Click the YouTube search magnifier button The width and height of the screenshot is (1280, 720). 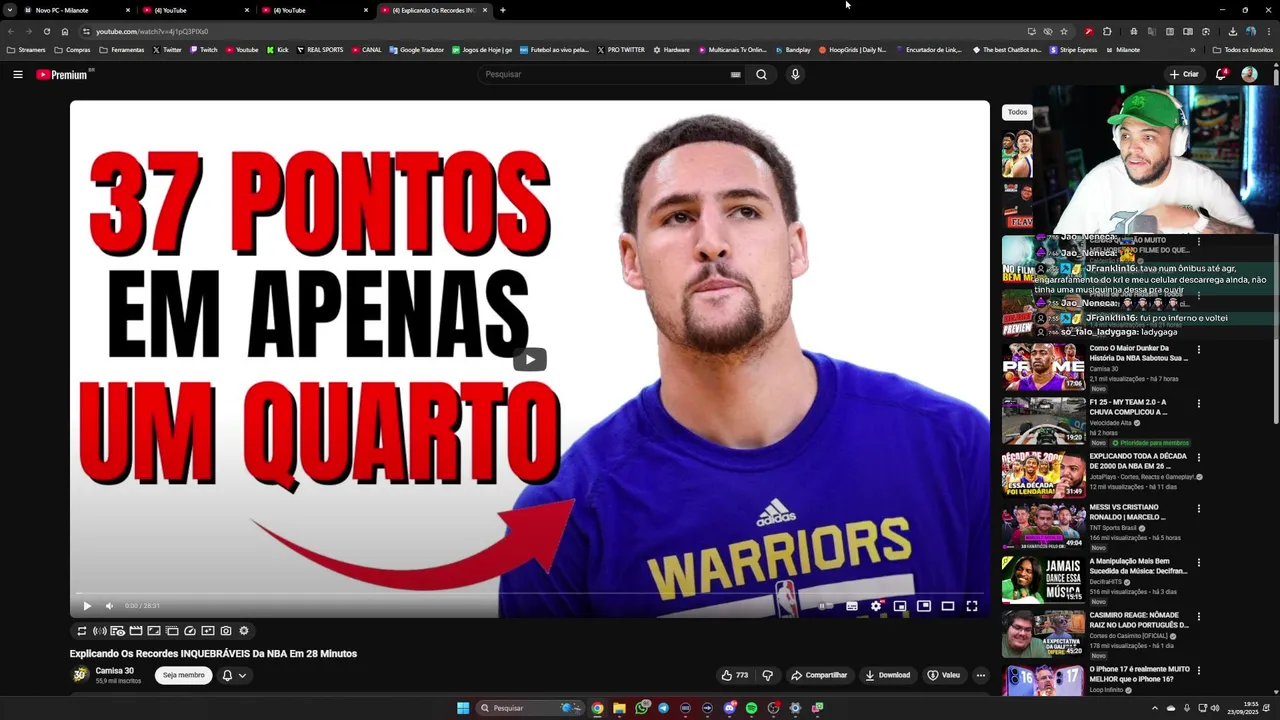tap(761, 74)
